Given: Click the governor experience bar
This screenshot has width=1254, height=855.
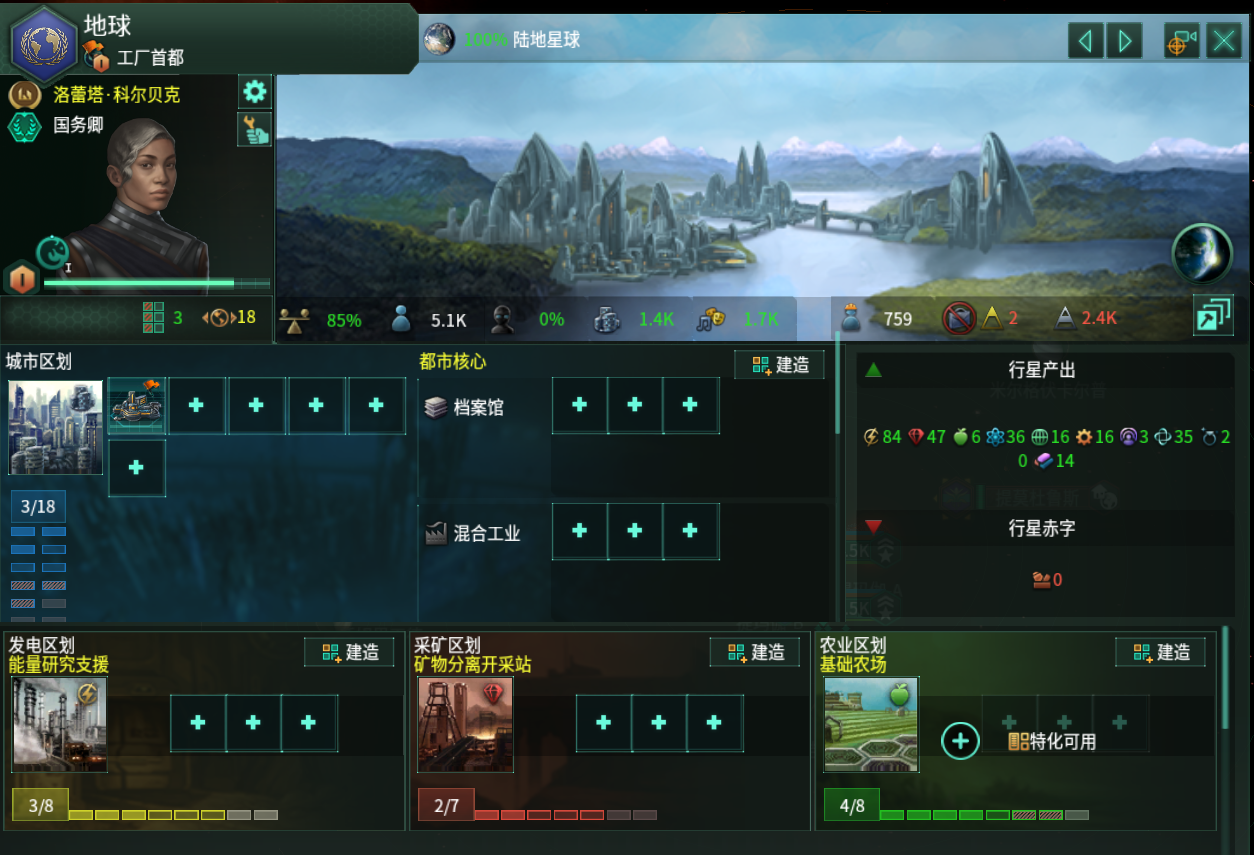Looking at the screenshot, I should 157,283.
